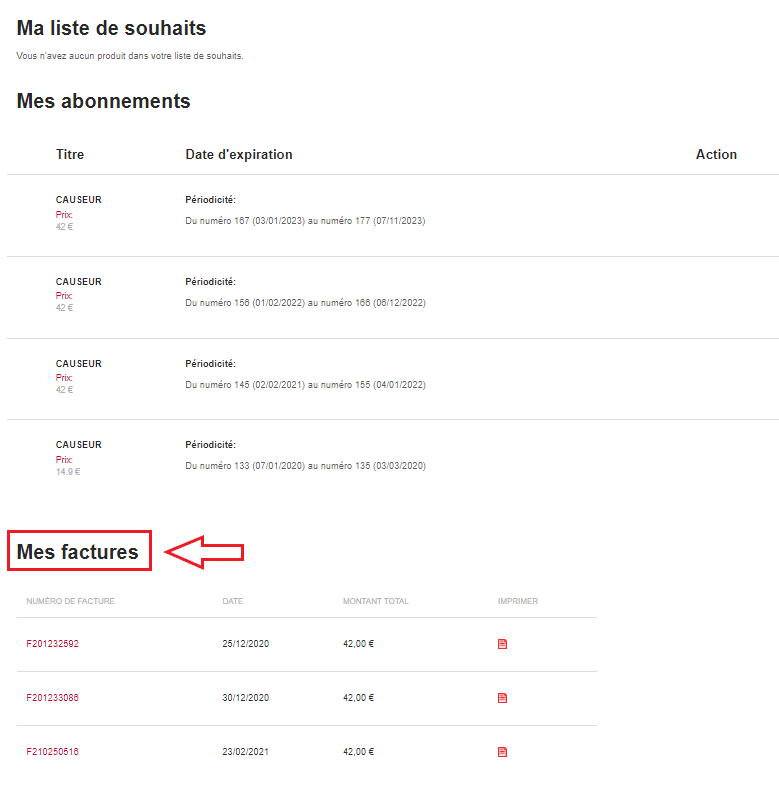Print invoice F201232592

[502, 644]
